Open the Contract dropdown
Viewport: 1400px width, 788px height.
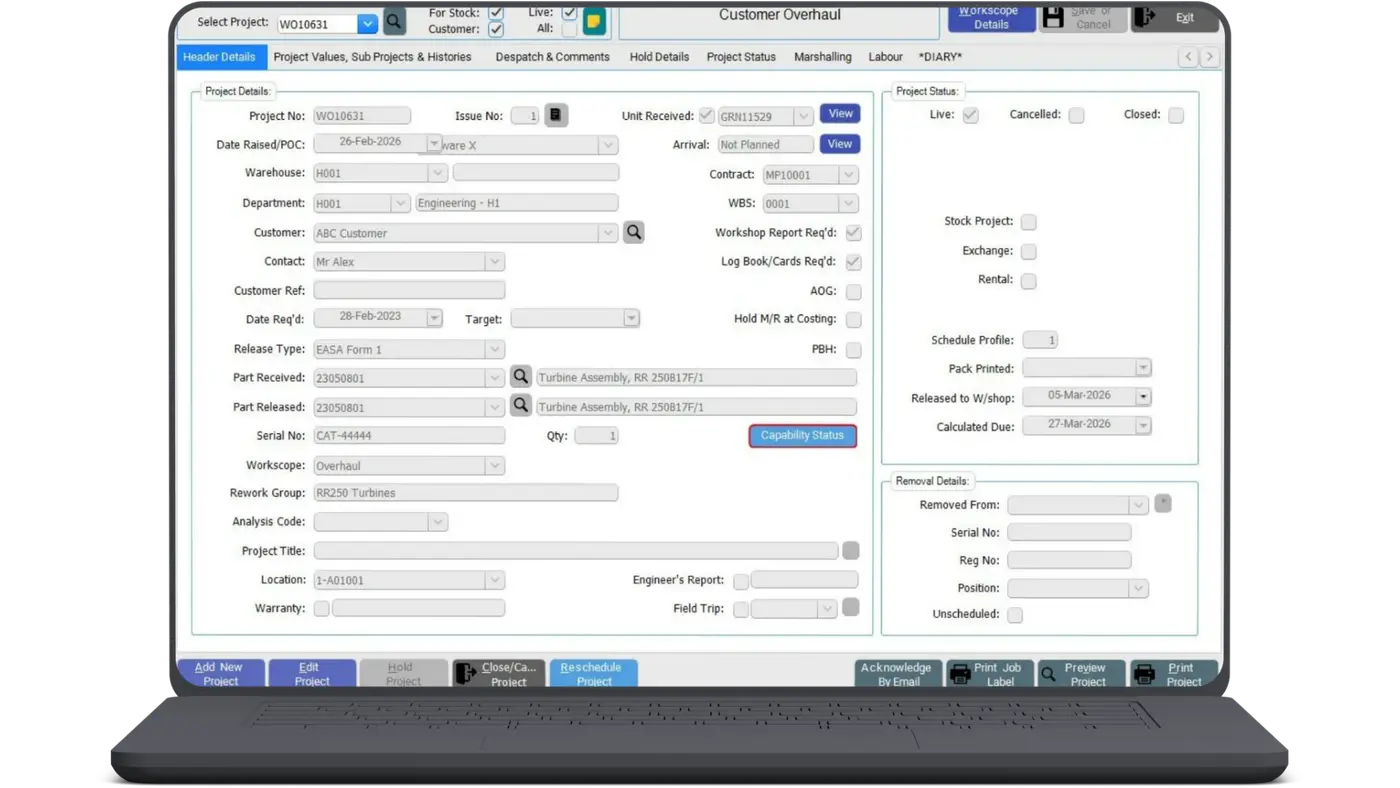848,175
